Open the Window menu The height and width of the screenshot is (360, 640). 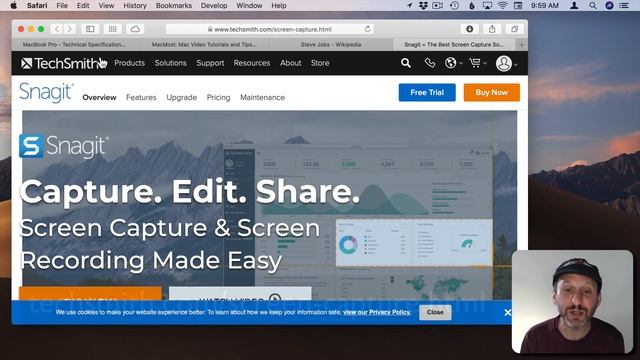[x=249, y=5]
